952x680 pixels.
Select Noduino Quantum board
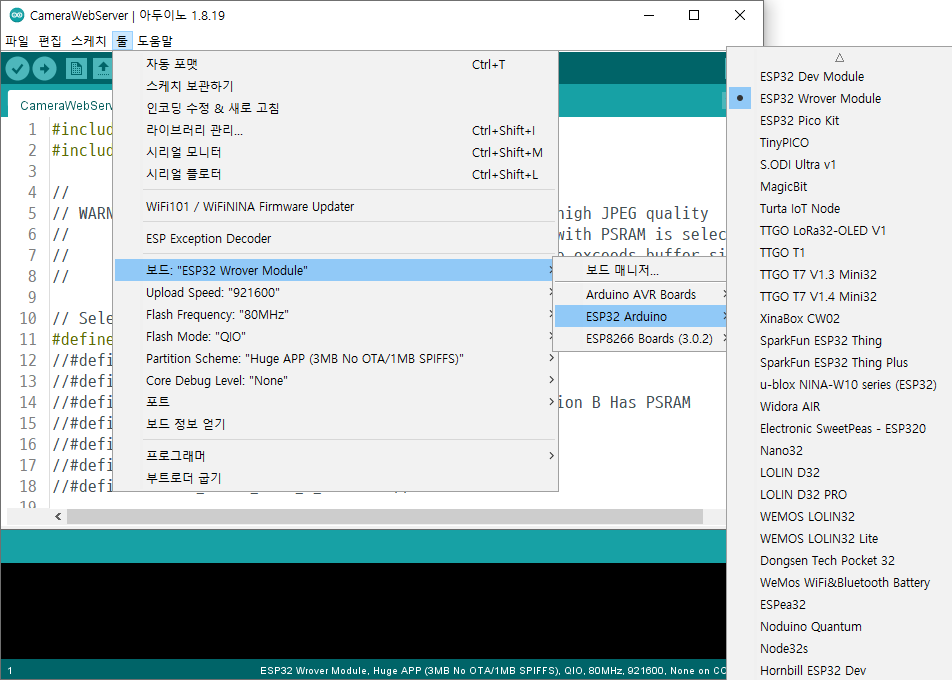tap(839, 626)
